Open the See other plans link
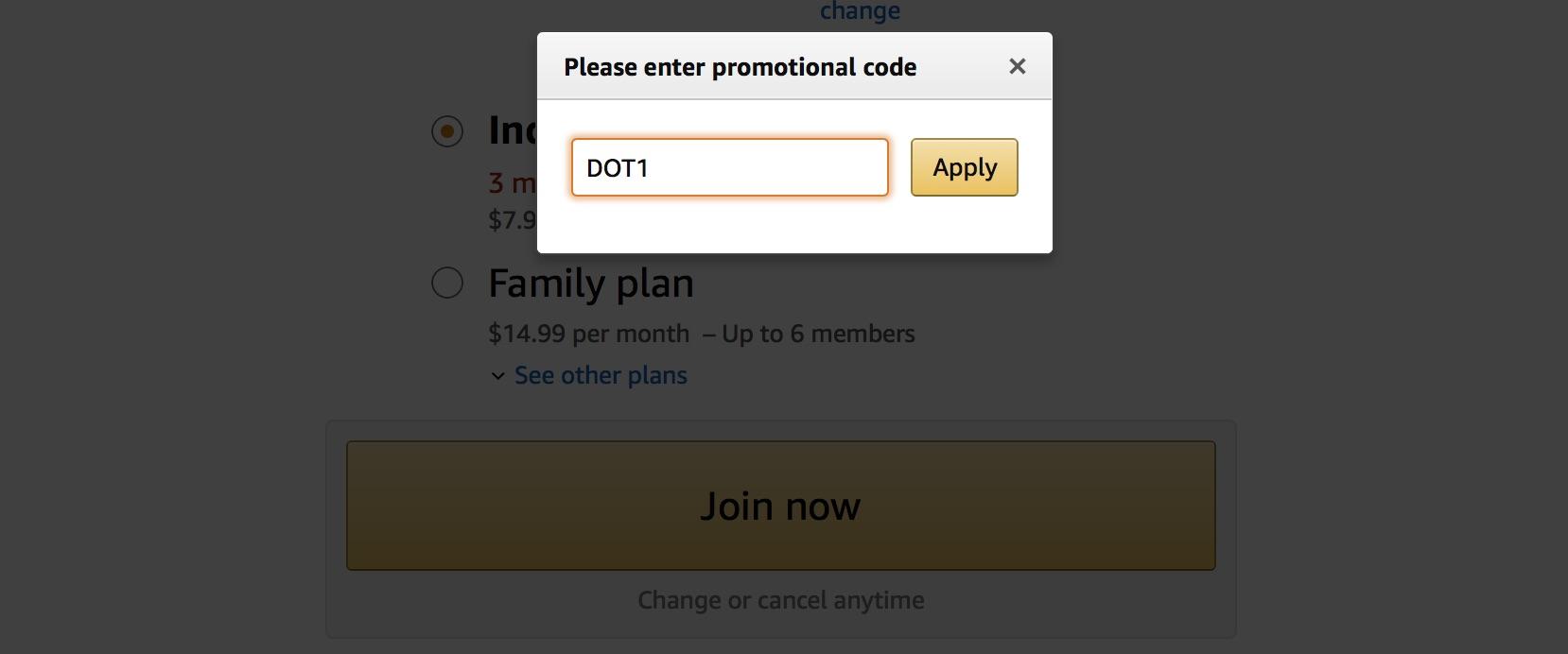Viewport: 1568px width, 654px height. point(601,375)
